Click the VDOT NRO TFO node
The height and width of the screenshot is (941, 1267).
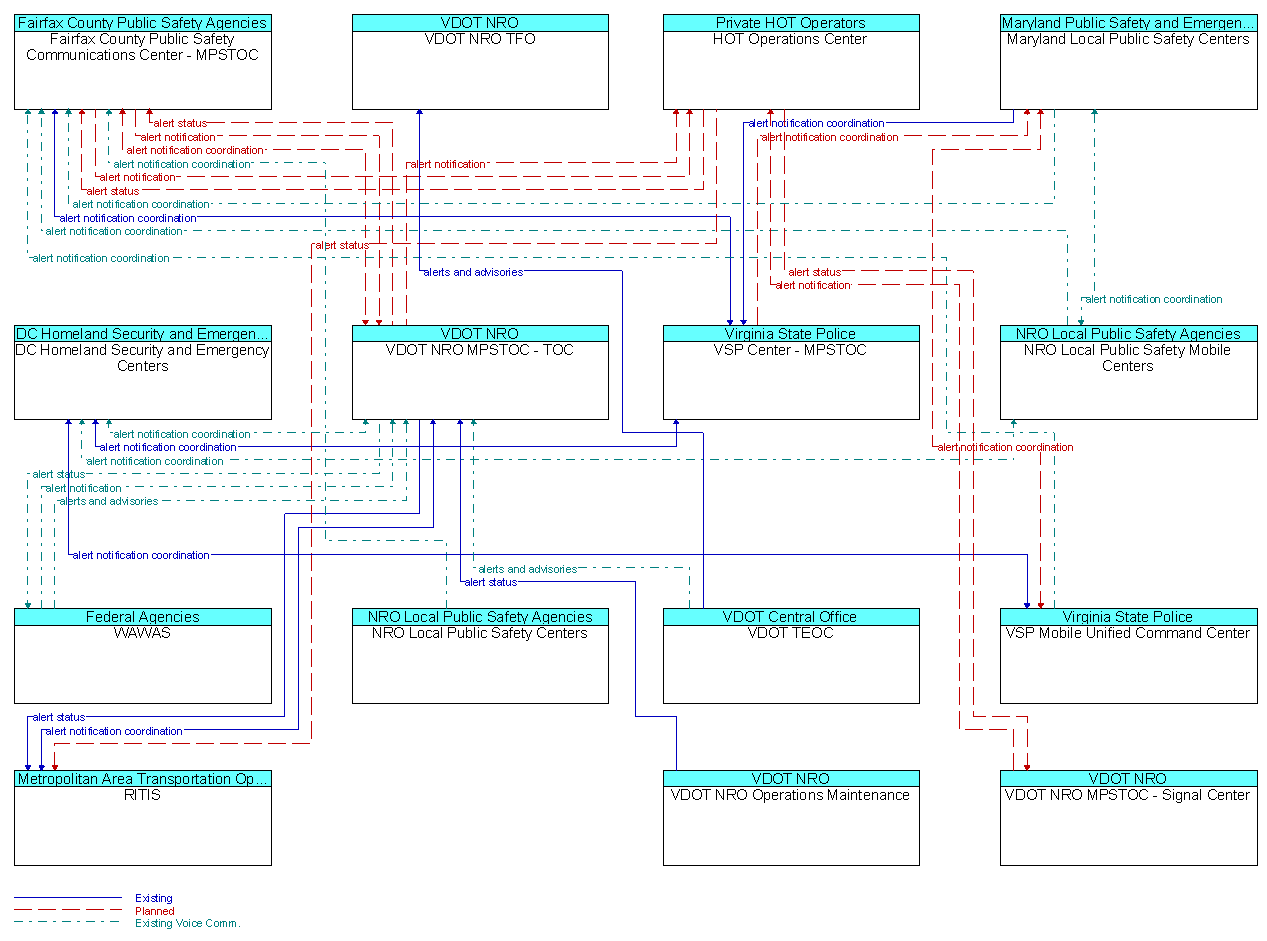coord(480,62)
